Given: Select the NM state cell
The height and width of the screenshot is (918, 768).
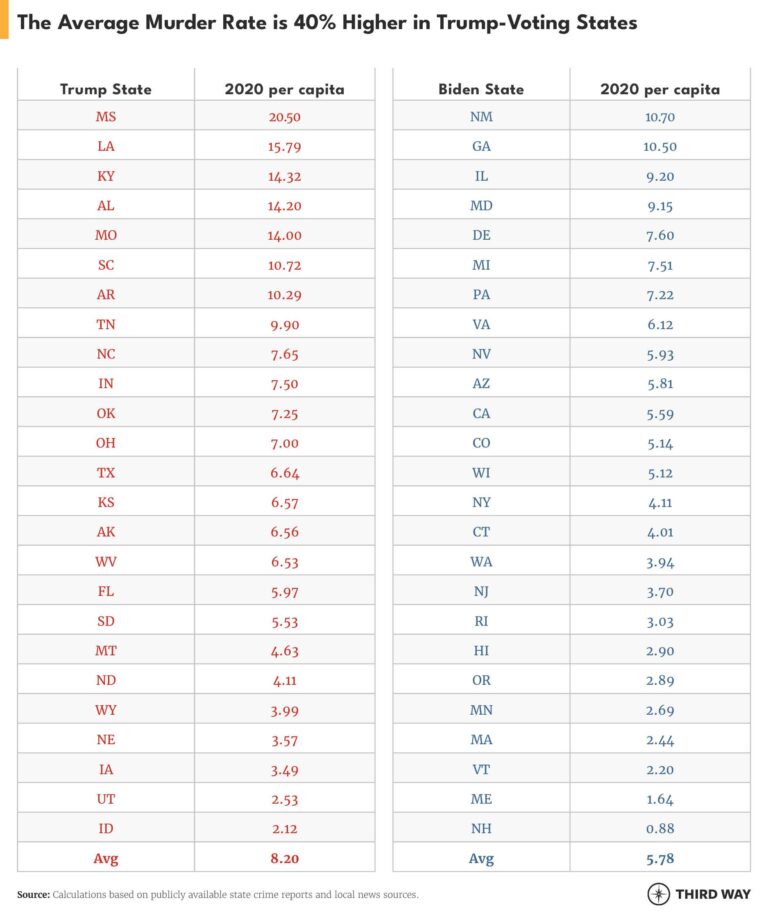Looking at the screenshot, I should (x=481, y=117).
